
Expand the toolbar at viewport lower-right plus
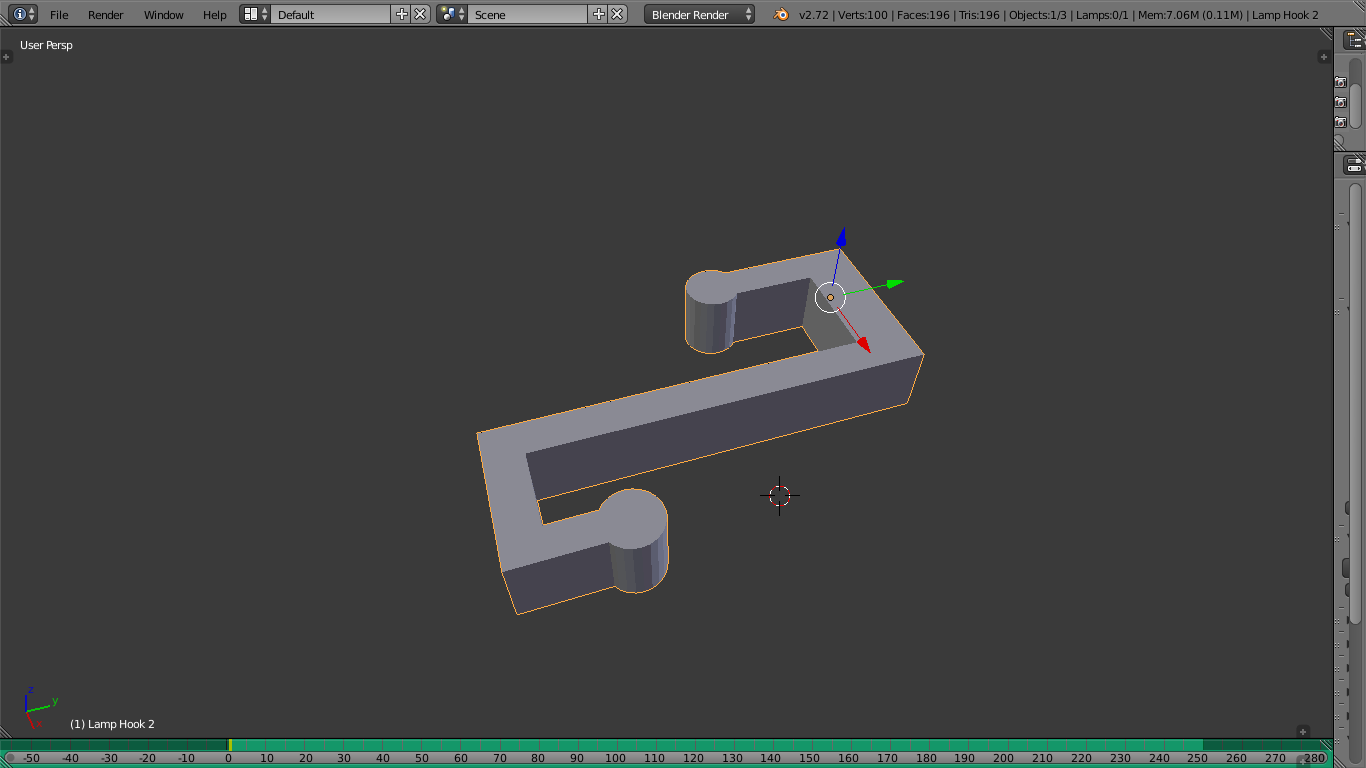[x=1302, y=732]
